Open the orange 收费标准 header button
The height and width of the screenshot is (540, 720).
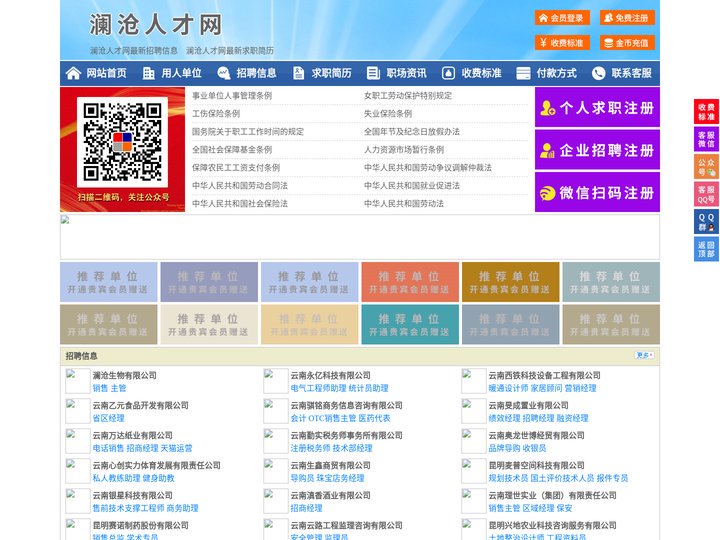(x=562, y=43)
